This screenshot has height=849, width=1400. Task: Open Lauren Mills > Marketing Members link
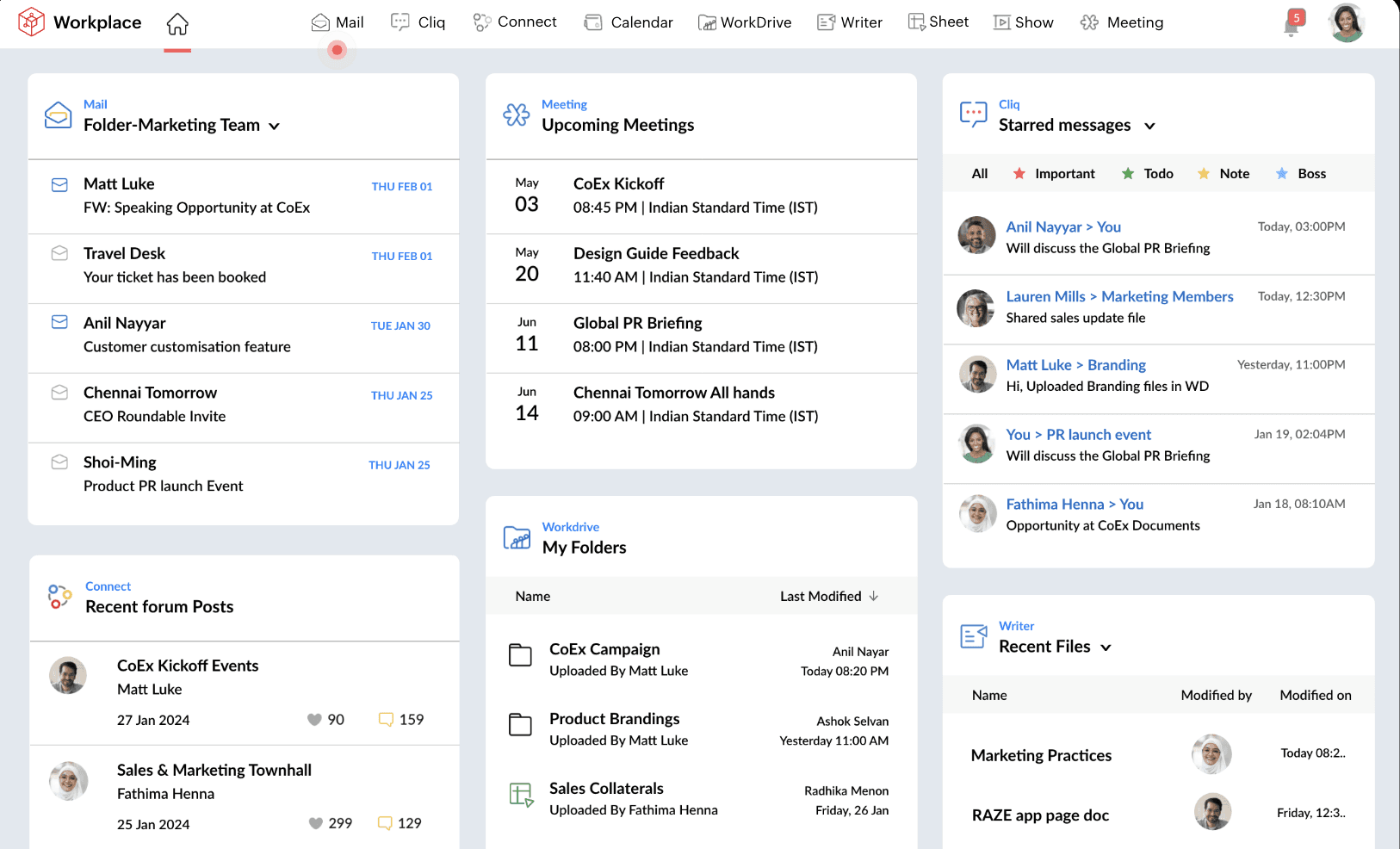pos(1119,297)
